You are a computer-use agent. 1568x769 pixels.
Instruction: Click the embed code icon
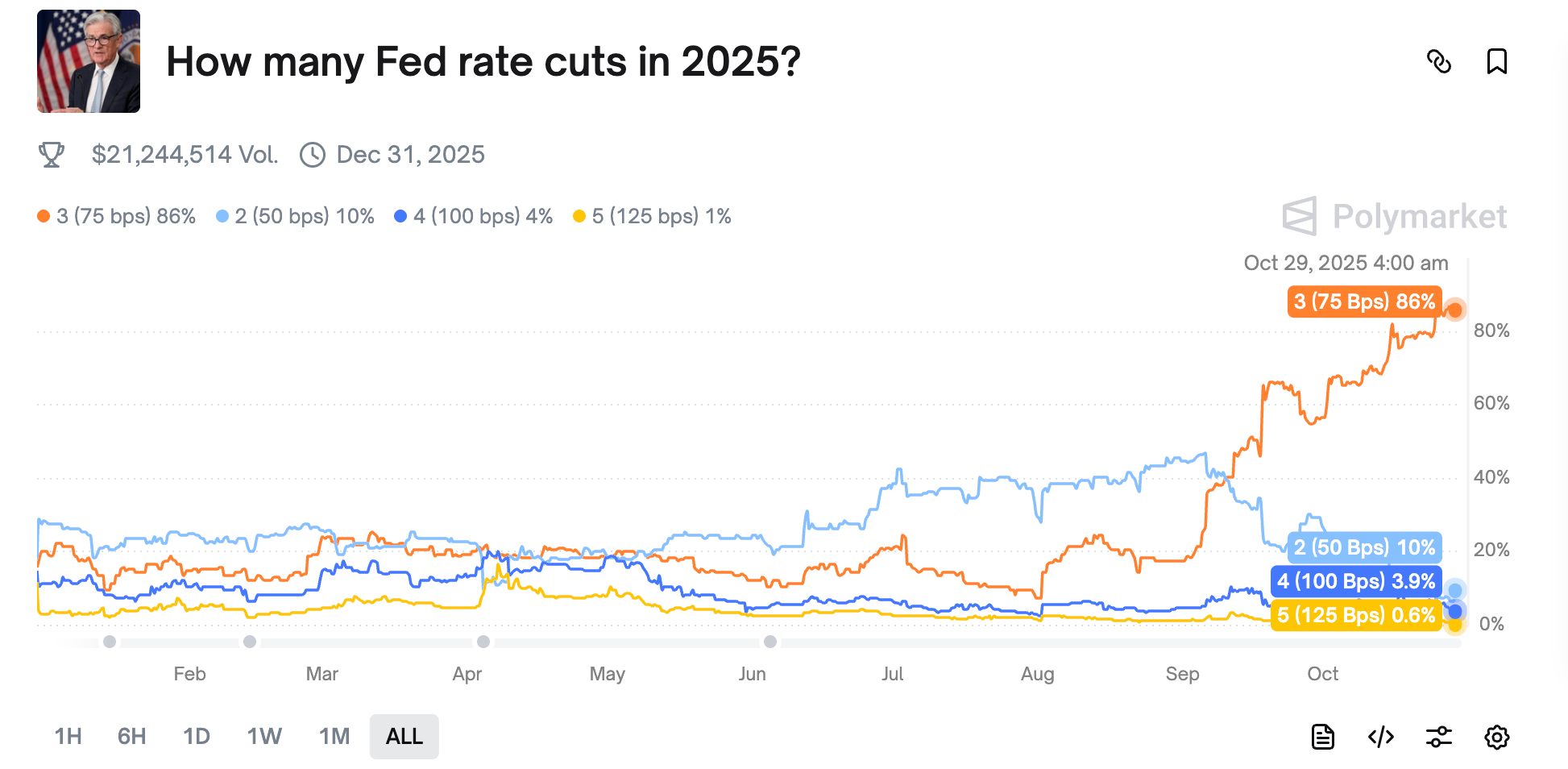[1381, 736]
